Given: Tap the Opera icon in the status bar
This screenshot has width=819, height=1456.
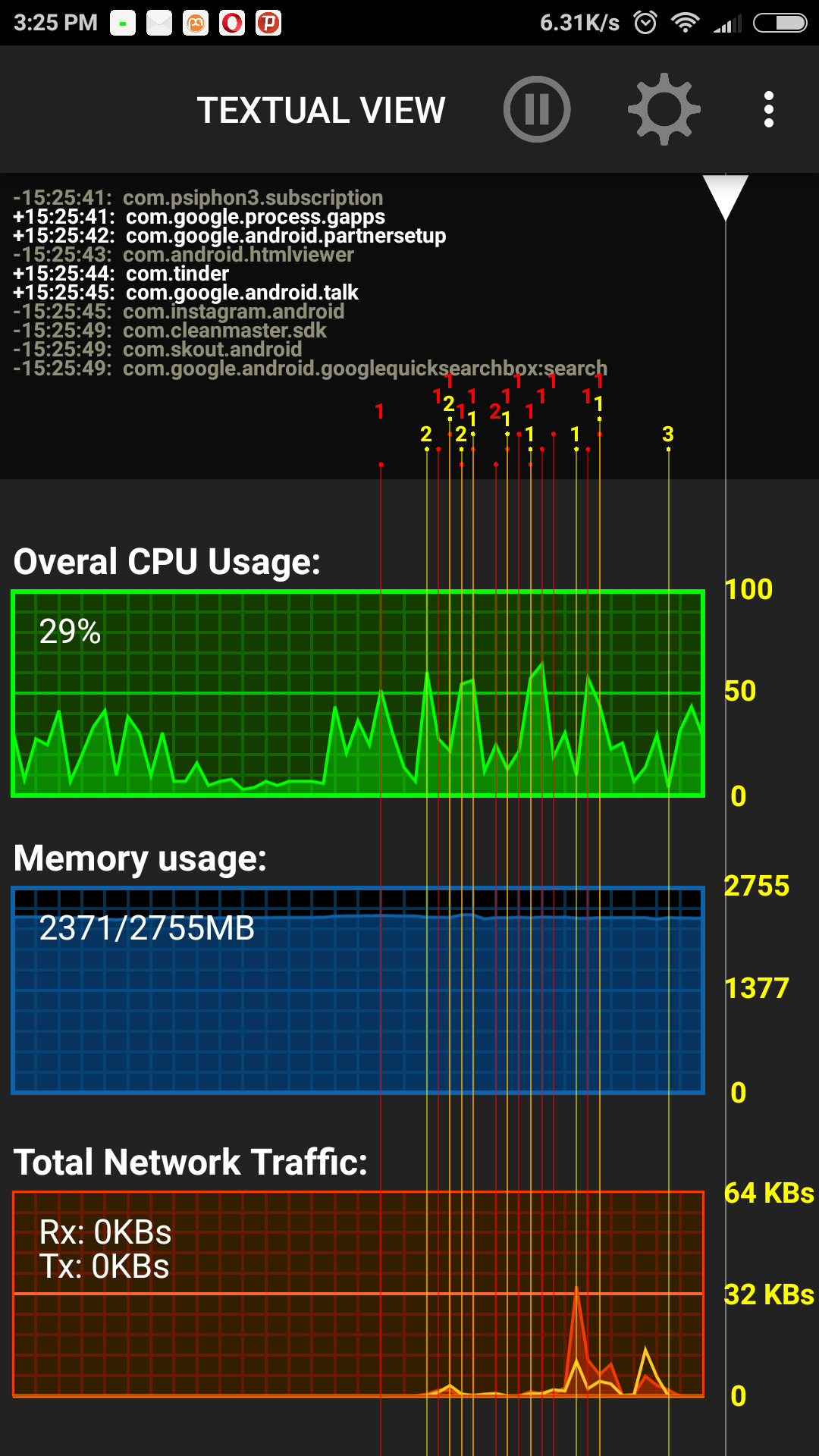Looking at the screenshot, I should point(233,23).
